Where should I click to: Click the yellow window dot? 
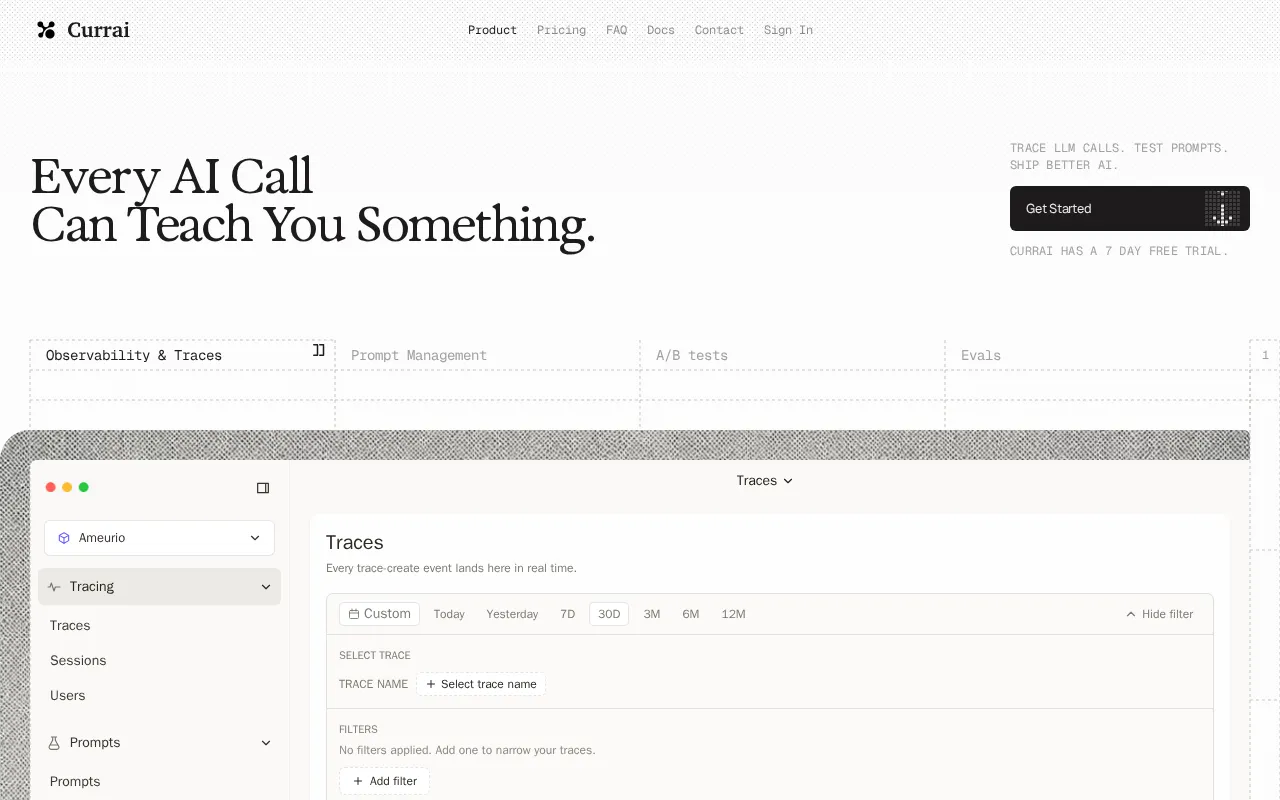(x=67, y=487)
